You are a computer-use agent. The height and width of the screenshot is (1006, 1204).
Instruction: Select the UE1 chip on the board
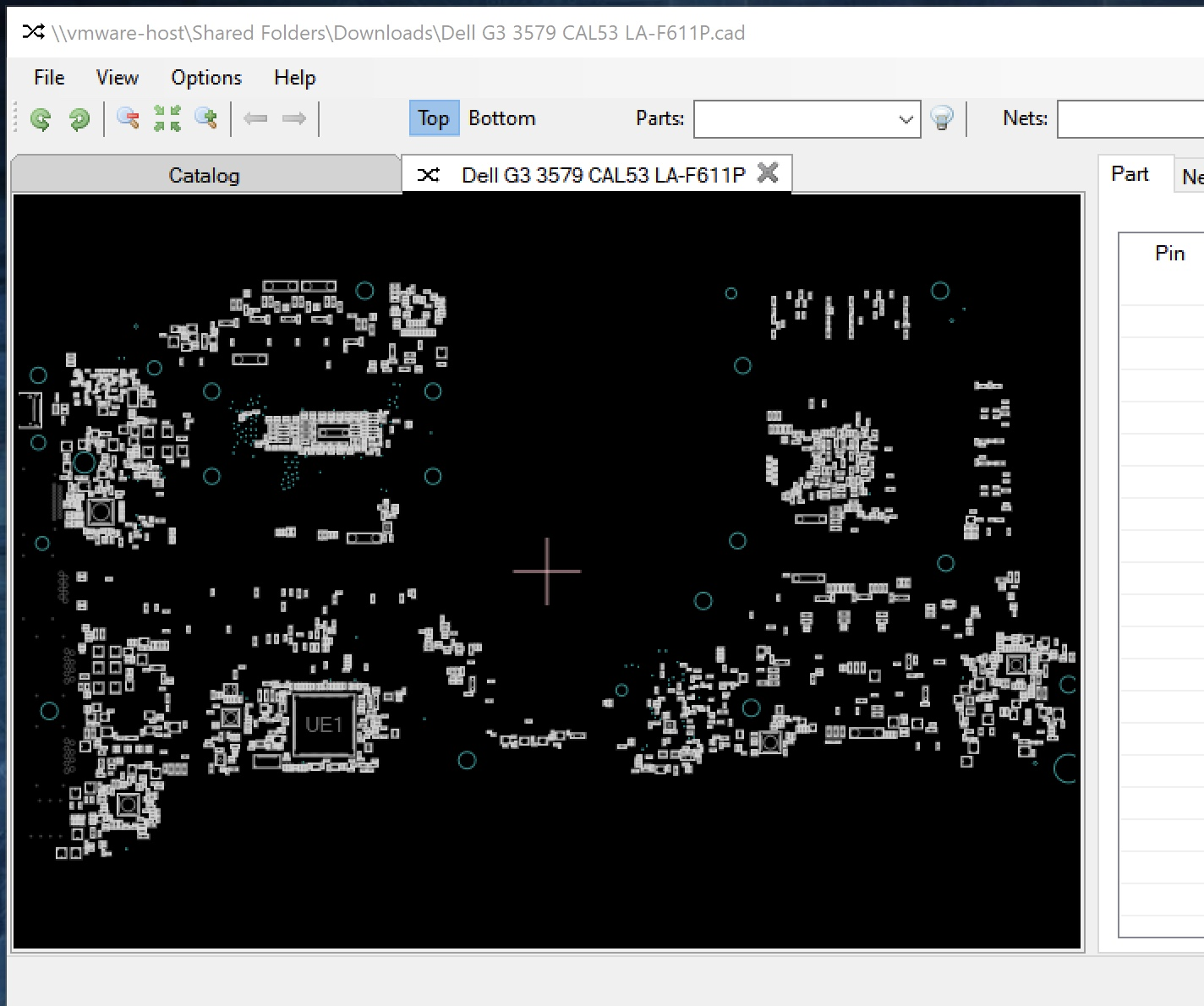pyautogui.click(x=323, y=724)
